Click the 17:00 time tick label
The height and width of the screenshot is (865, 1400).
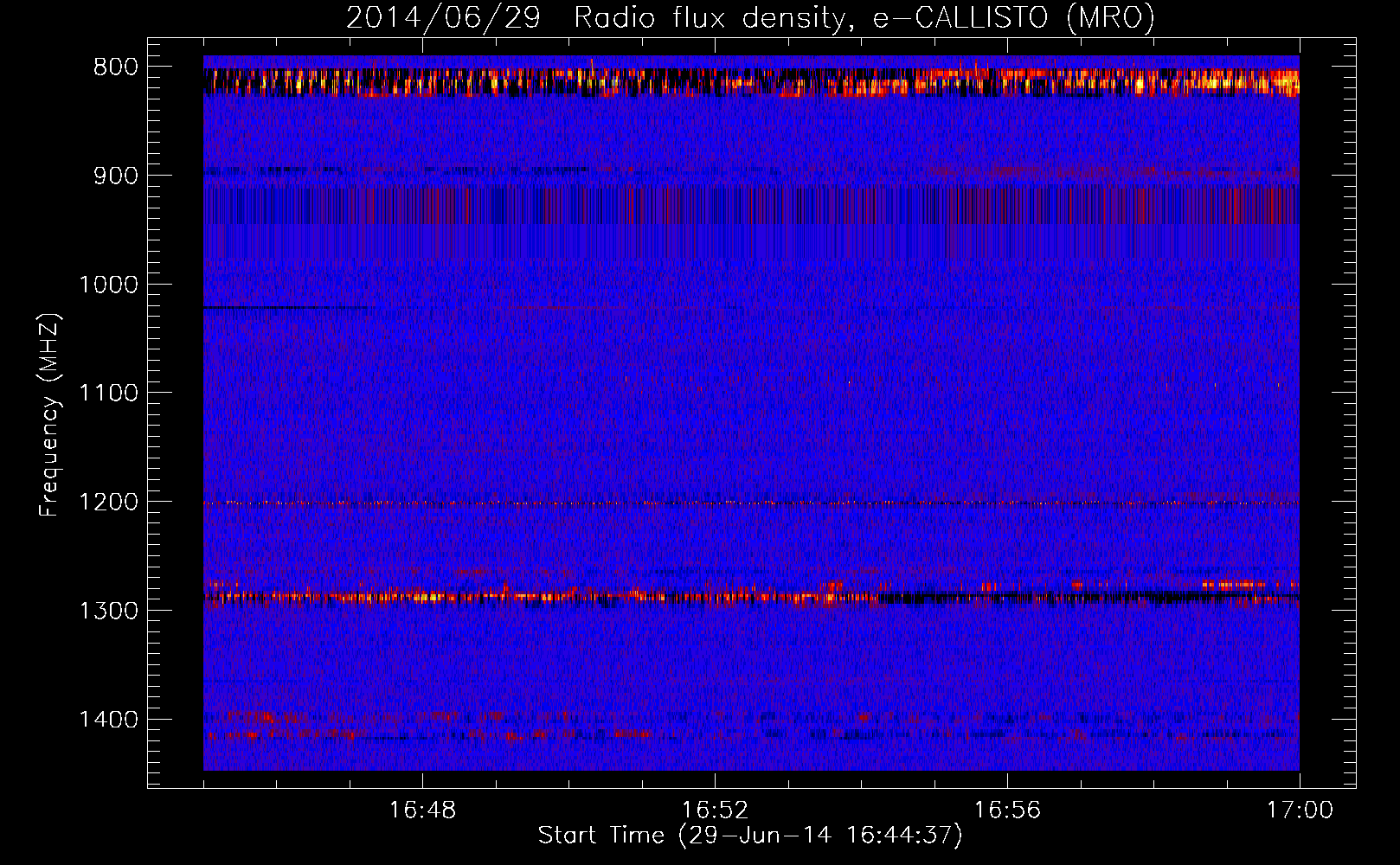tap(1300, 811)
